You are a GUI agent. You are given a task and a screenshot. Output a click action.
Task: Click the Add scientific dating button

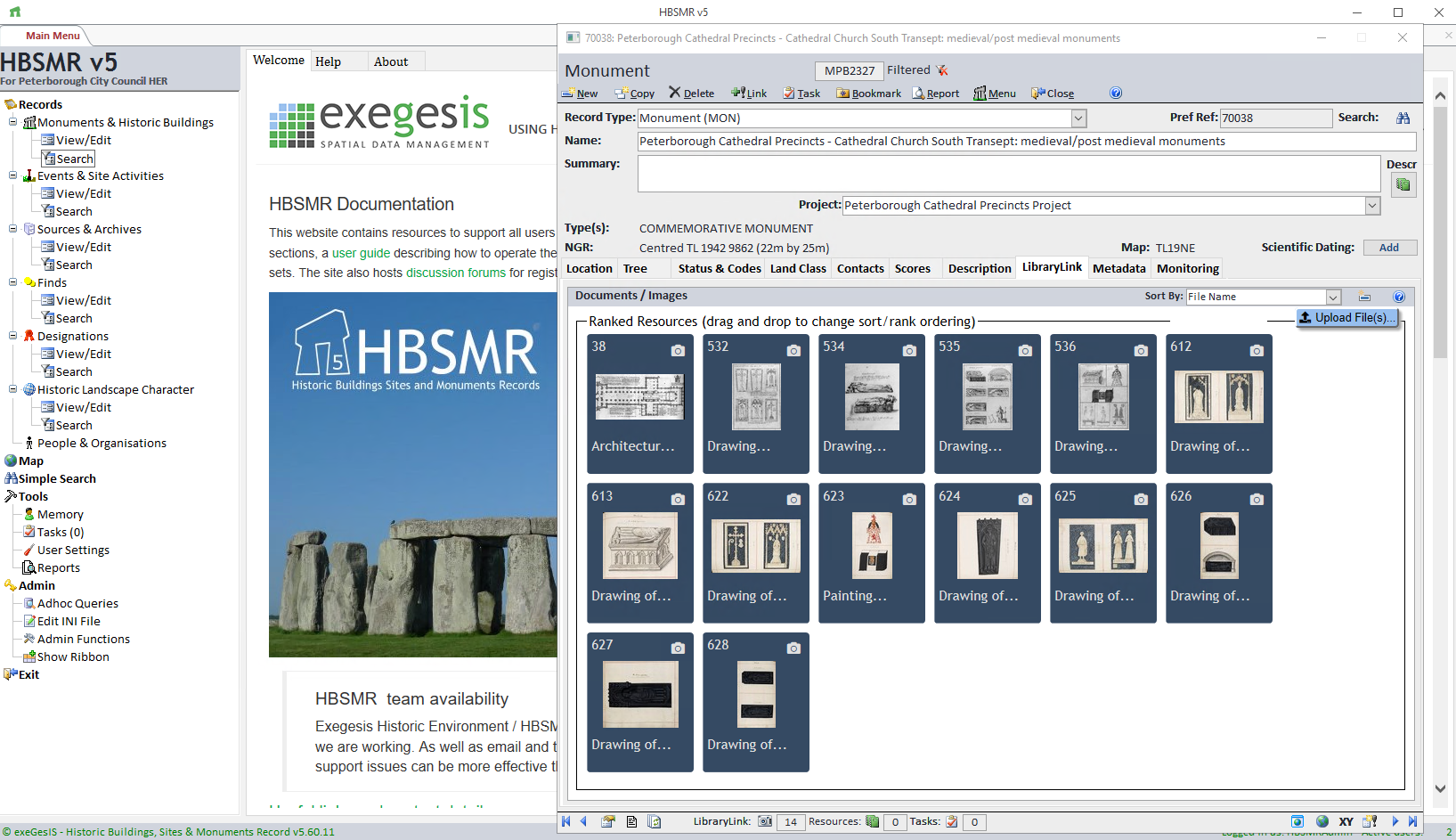(1389, 248)
